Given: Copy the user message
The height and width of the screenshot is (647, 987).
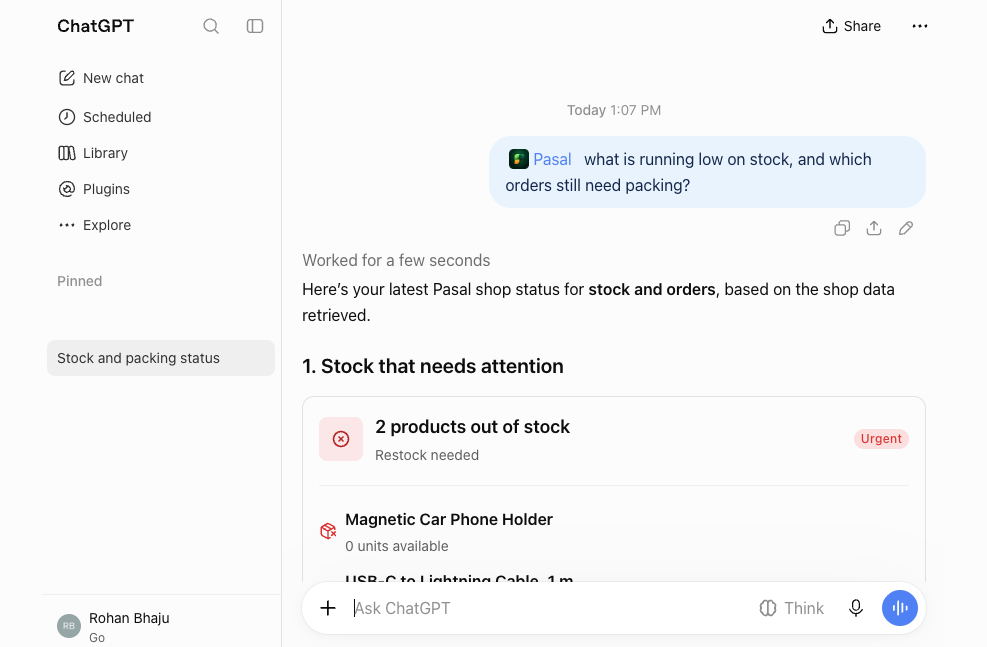Looking at the screenshot, I should point(842,228).
